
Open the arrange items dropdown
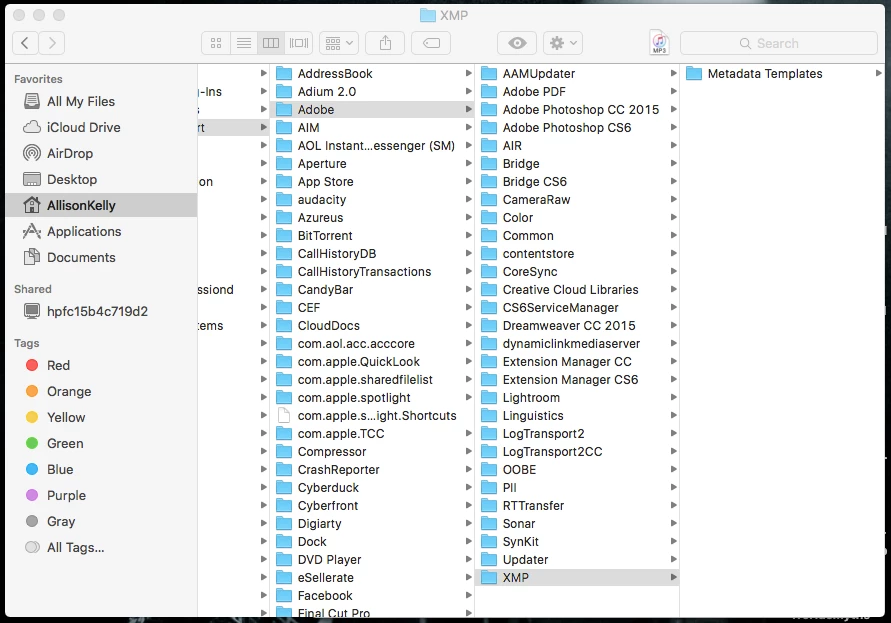pos(339,43)
